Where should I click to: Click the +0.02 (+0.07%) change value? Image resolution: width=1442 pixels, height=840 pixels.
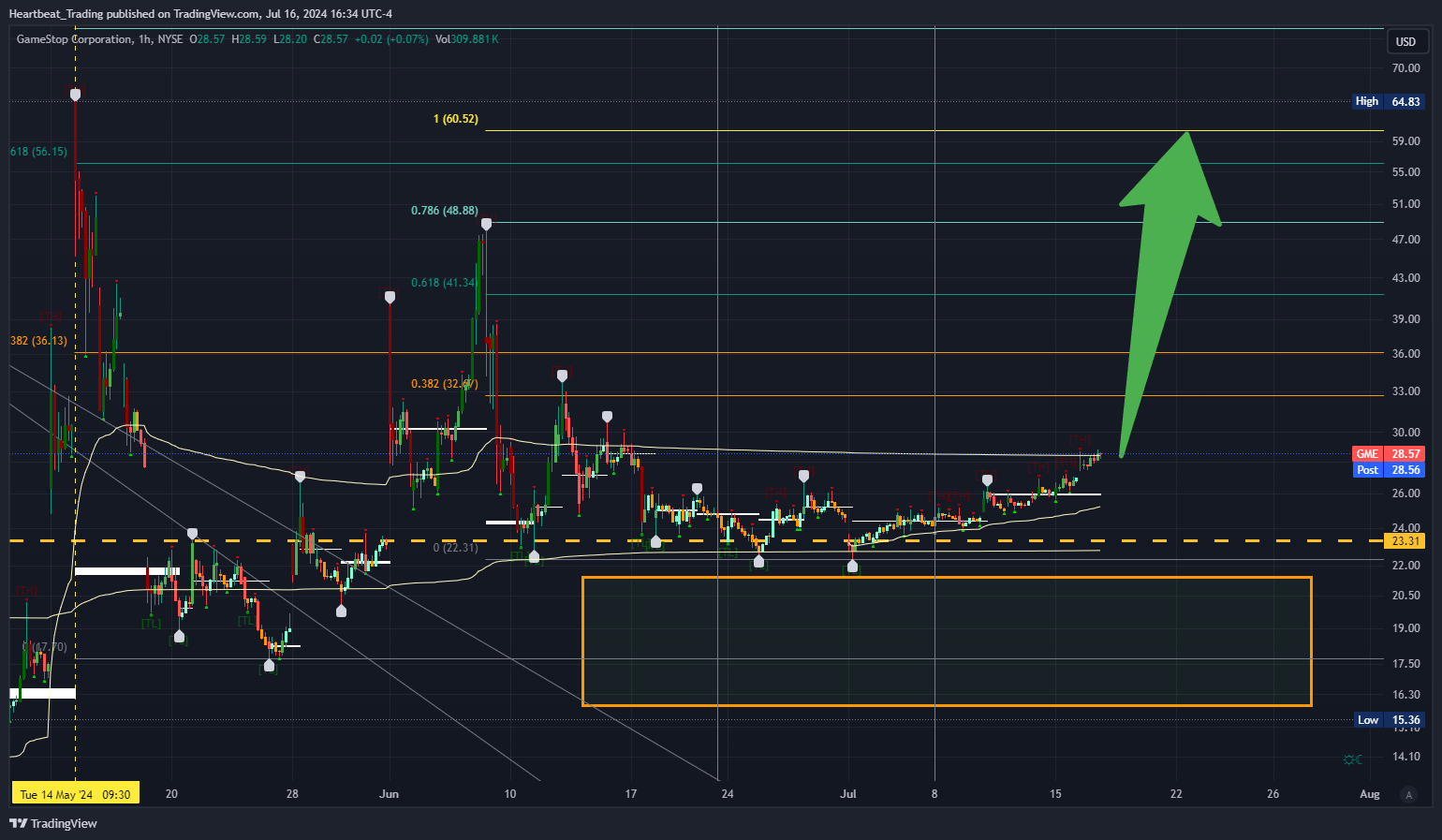[391, 39]
